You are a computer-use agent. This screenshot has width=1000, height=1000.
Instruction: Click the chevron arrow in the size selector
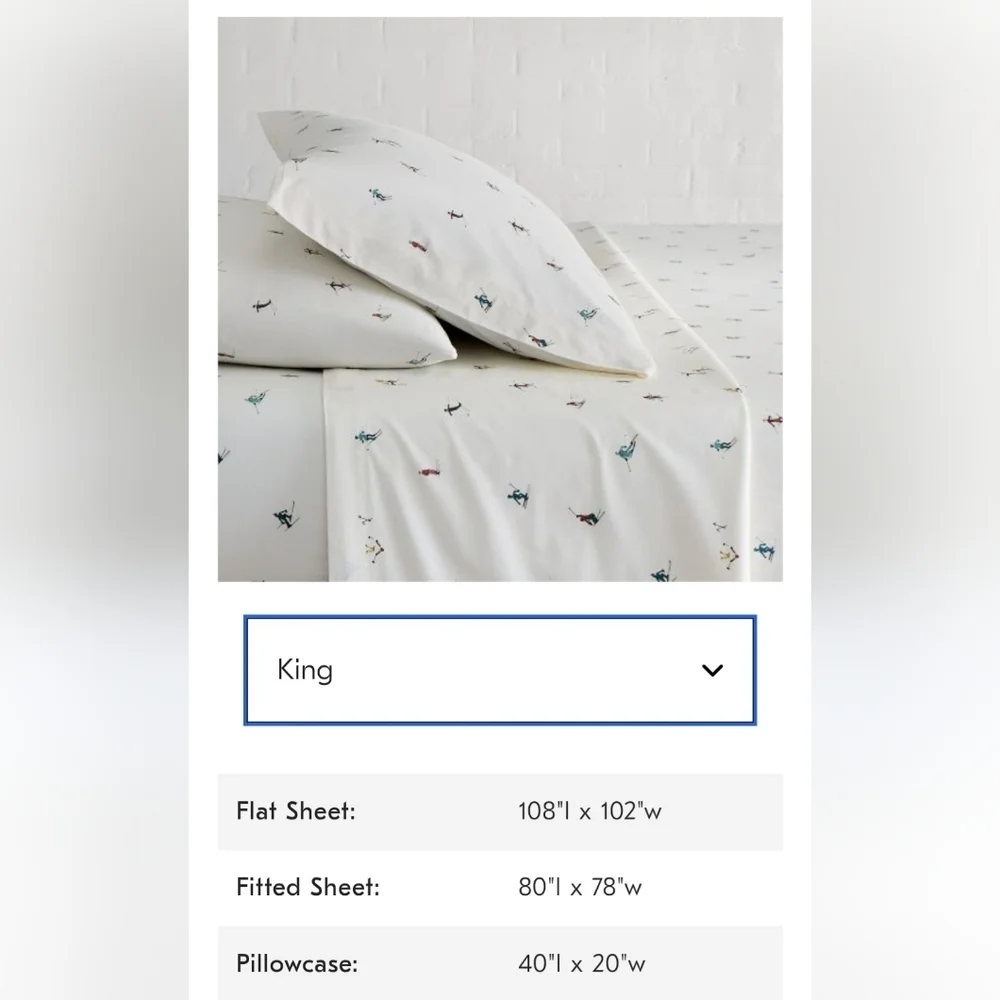point(712,670)
